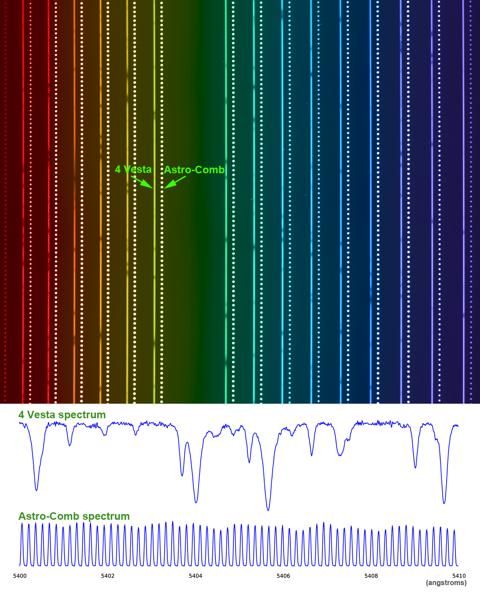This screenshot has width=480, height=592.
Task: Click the Vesta absorption dip near 5404
Action: pos(196,500)
